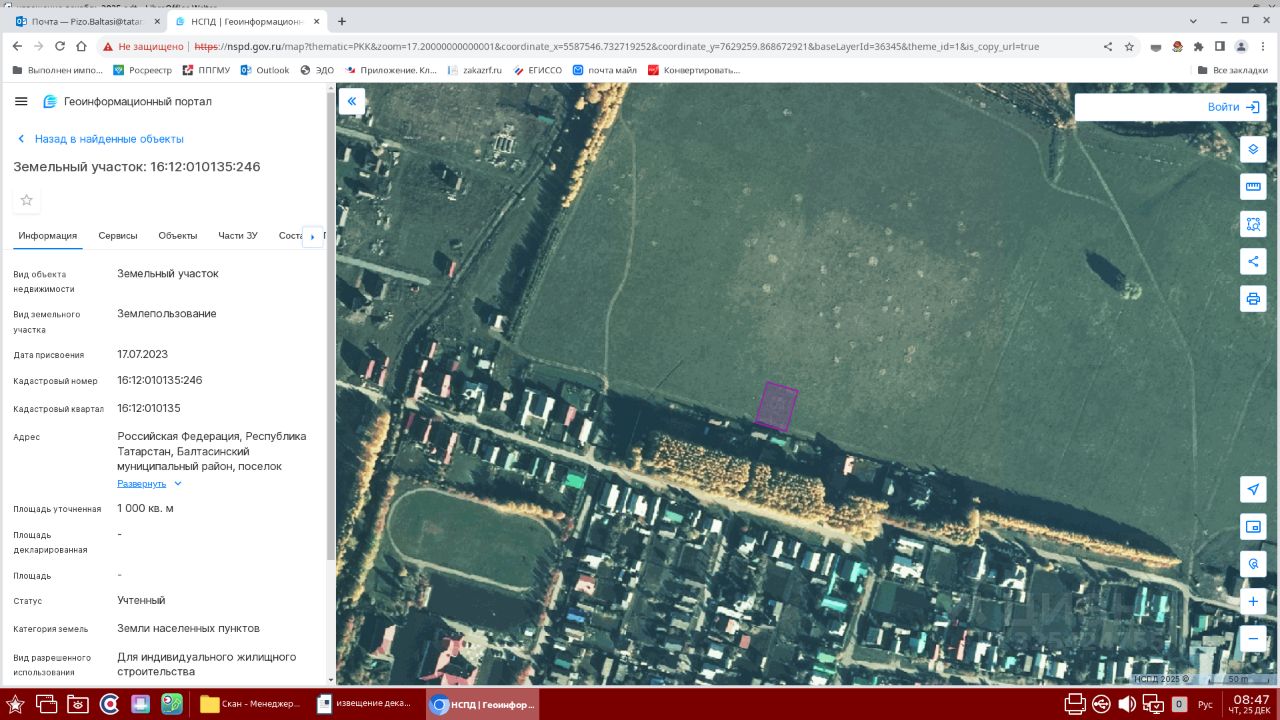Open the browser profile avatar
1280x720 pixels.
1241,46
